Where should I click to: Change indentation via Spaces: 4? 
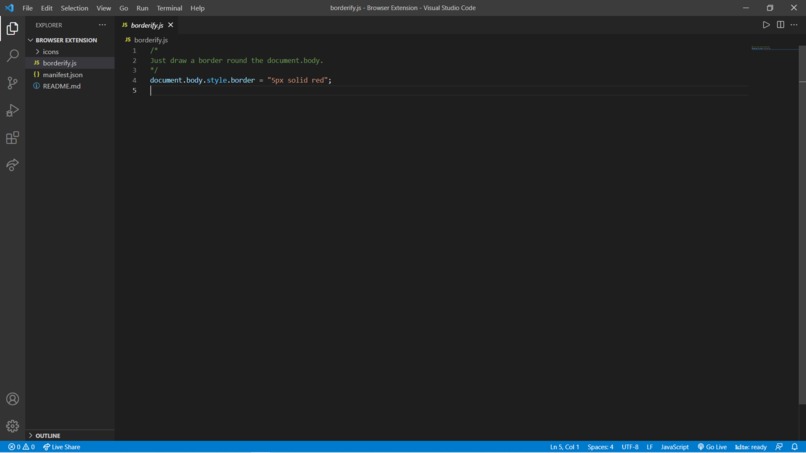(x=600, y=447)
